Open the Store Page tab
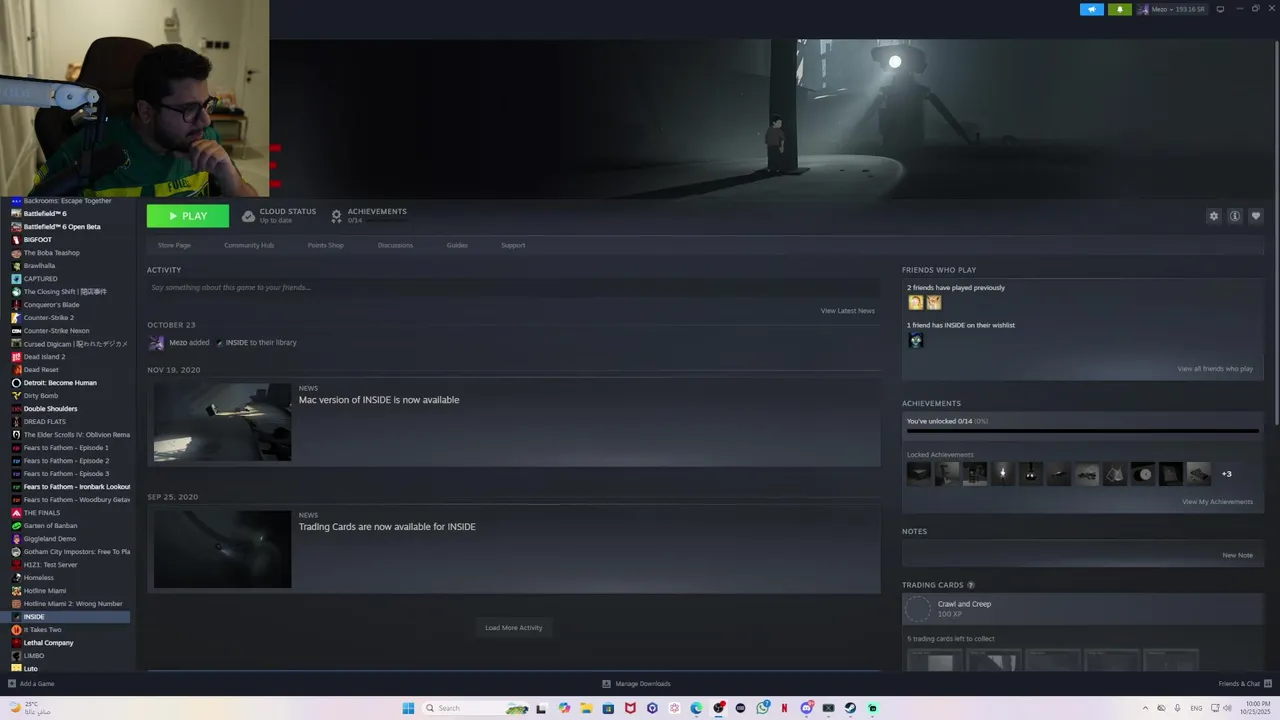This screenshot has height=720, width=1280. click(174, 245)
